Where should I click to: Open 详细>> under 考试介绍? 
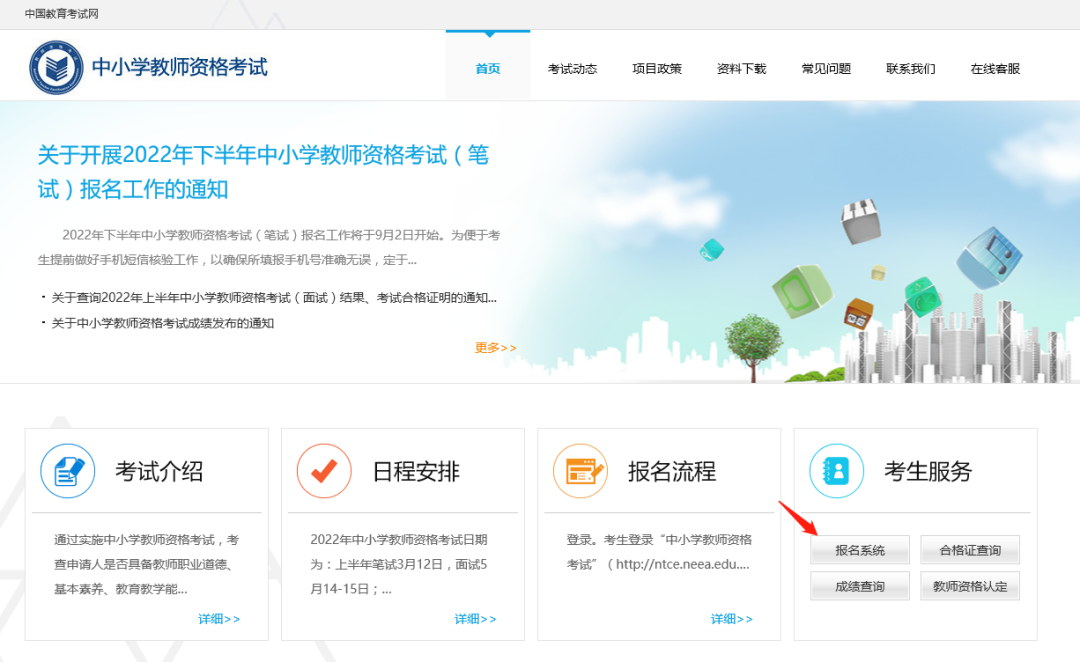[x=218, y=618]
